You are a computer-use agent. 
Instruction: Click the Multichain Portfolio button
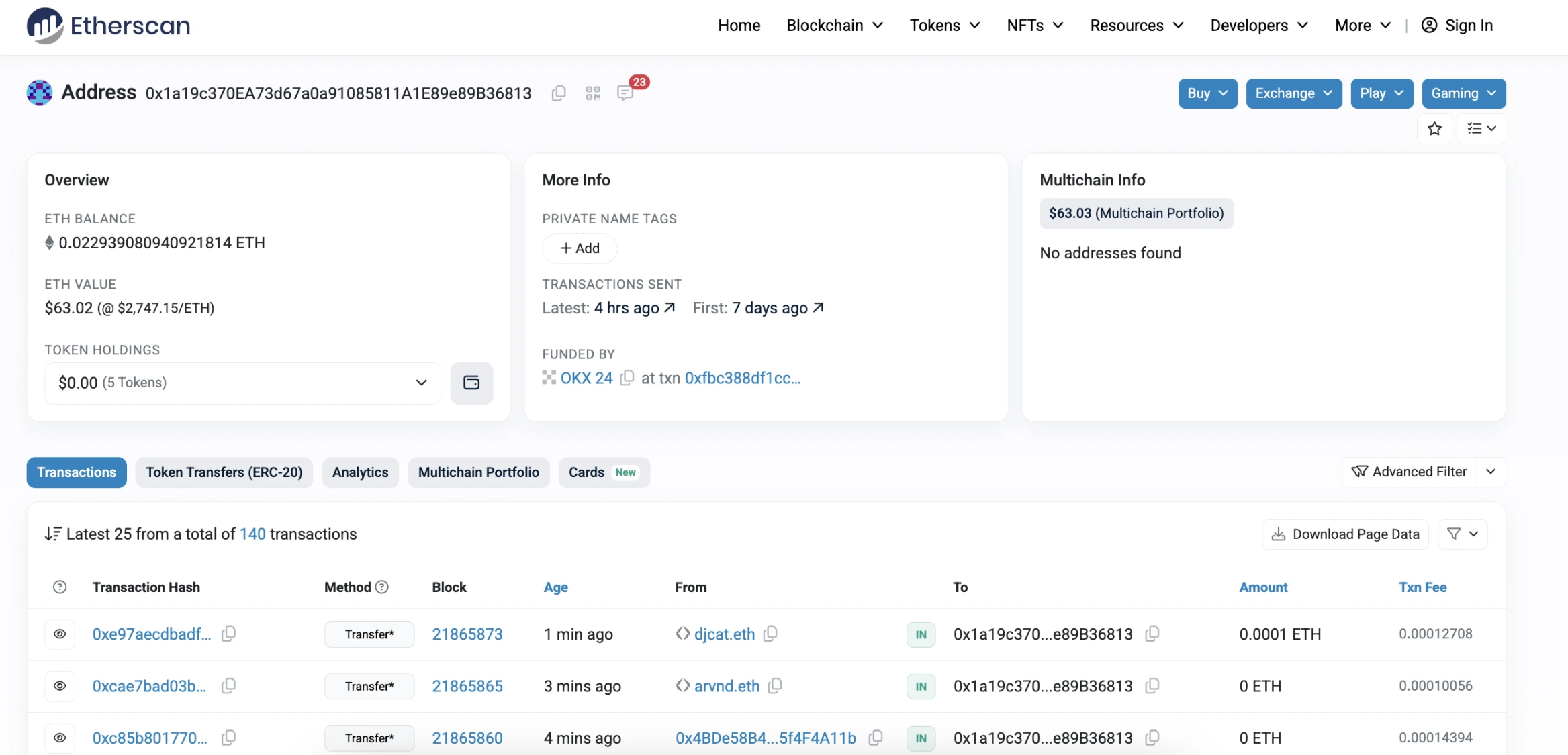[478, 472]
